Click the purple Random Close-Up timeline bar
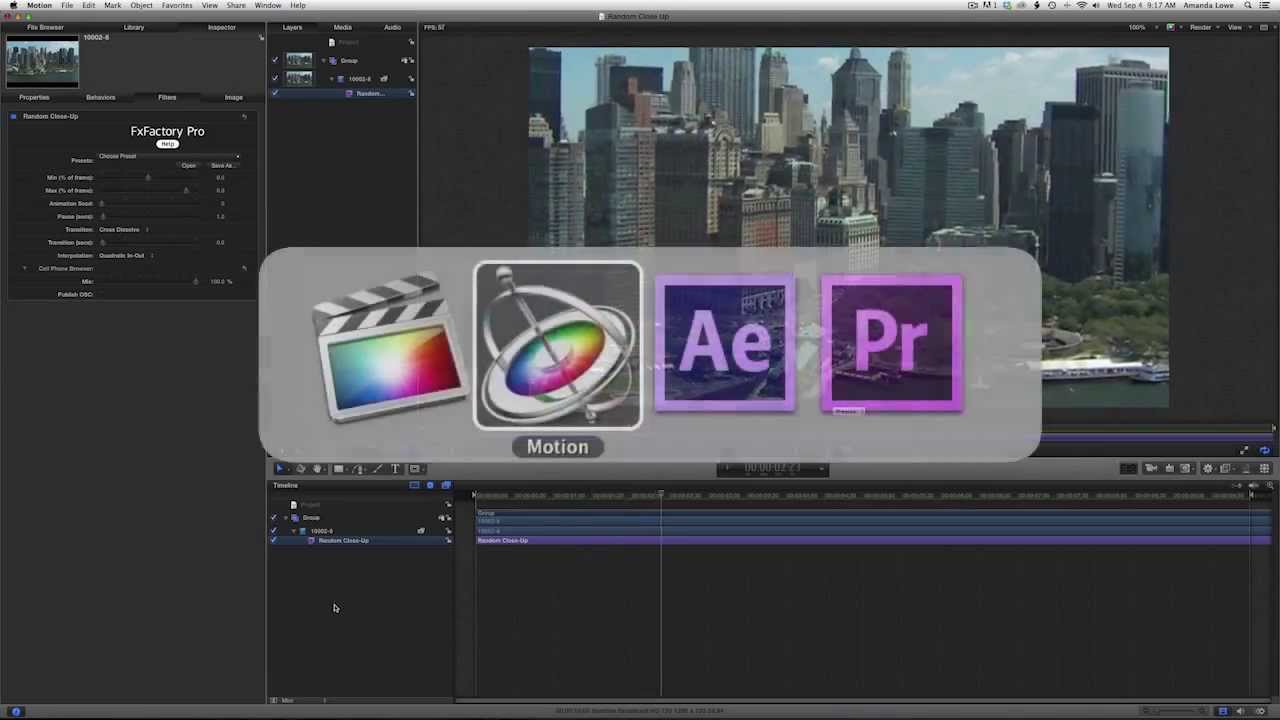The image size is (1280, 720). click(x=873, y=541)
